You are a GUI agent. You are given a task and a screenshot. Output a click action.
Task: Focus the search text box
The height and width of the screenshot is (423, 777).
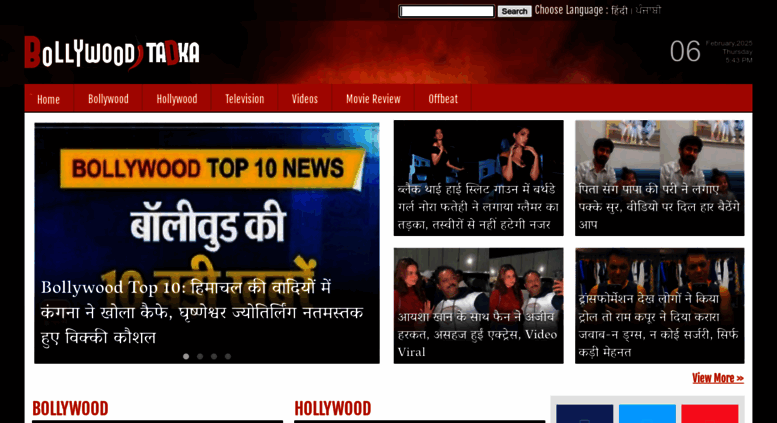point(446,11)
